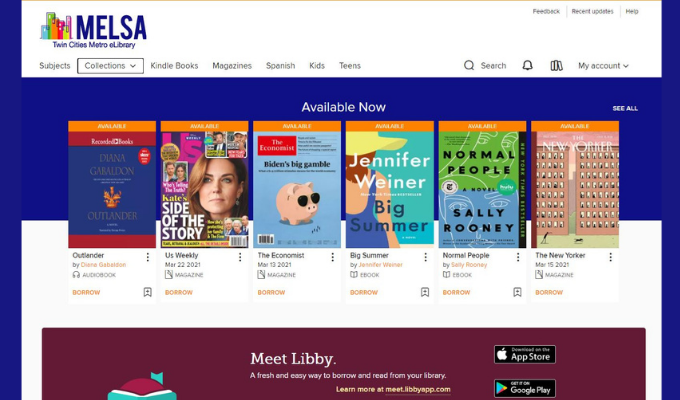Toggle the wish list bookmark for Normal People
Viewport: 680px width, 400px height.
[x=517, y=292]
